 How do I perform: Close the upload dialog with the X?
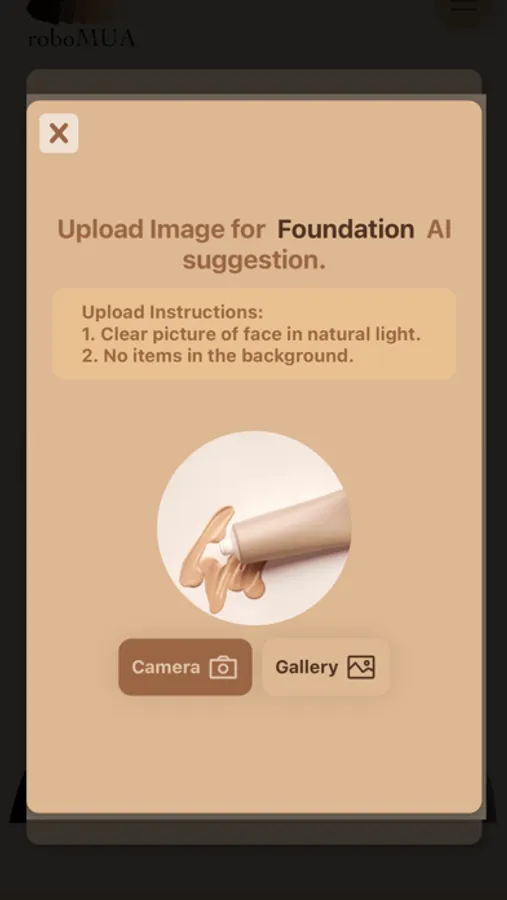point(59,133)
